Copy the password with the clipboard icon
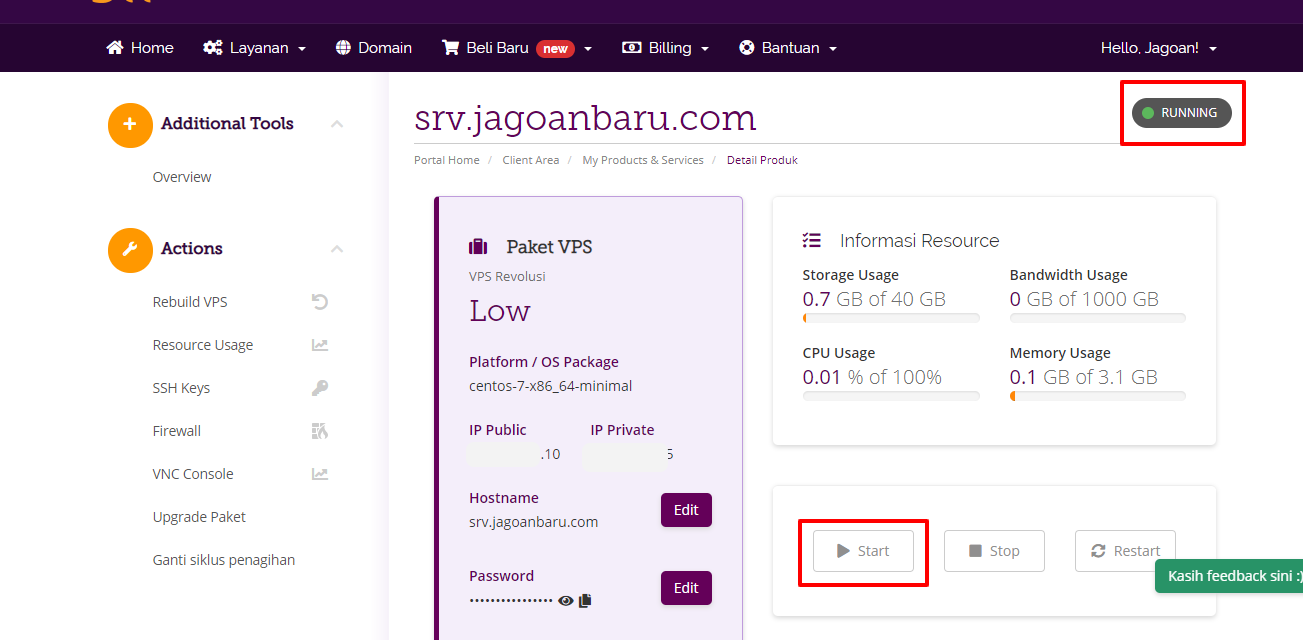The width and height of the screenshot is (1303, 640). click(586, 600)
